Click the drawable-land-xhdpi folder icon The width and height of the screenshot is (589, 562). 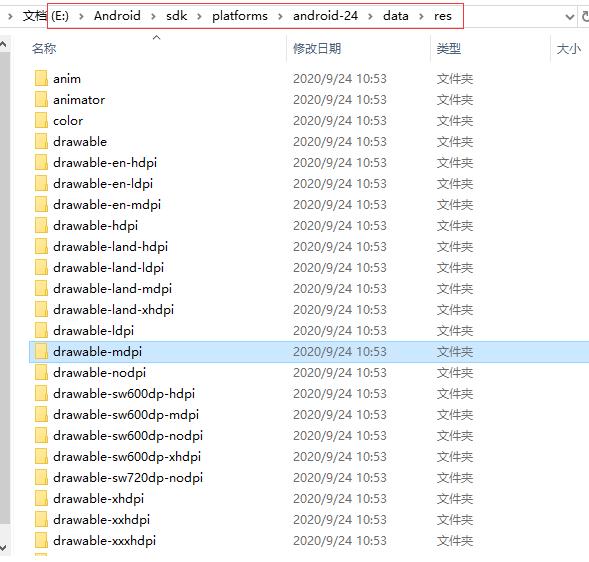tap(41, 309)
